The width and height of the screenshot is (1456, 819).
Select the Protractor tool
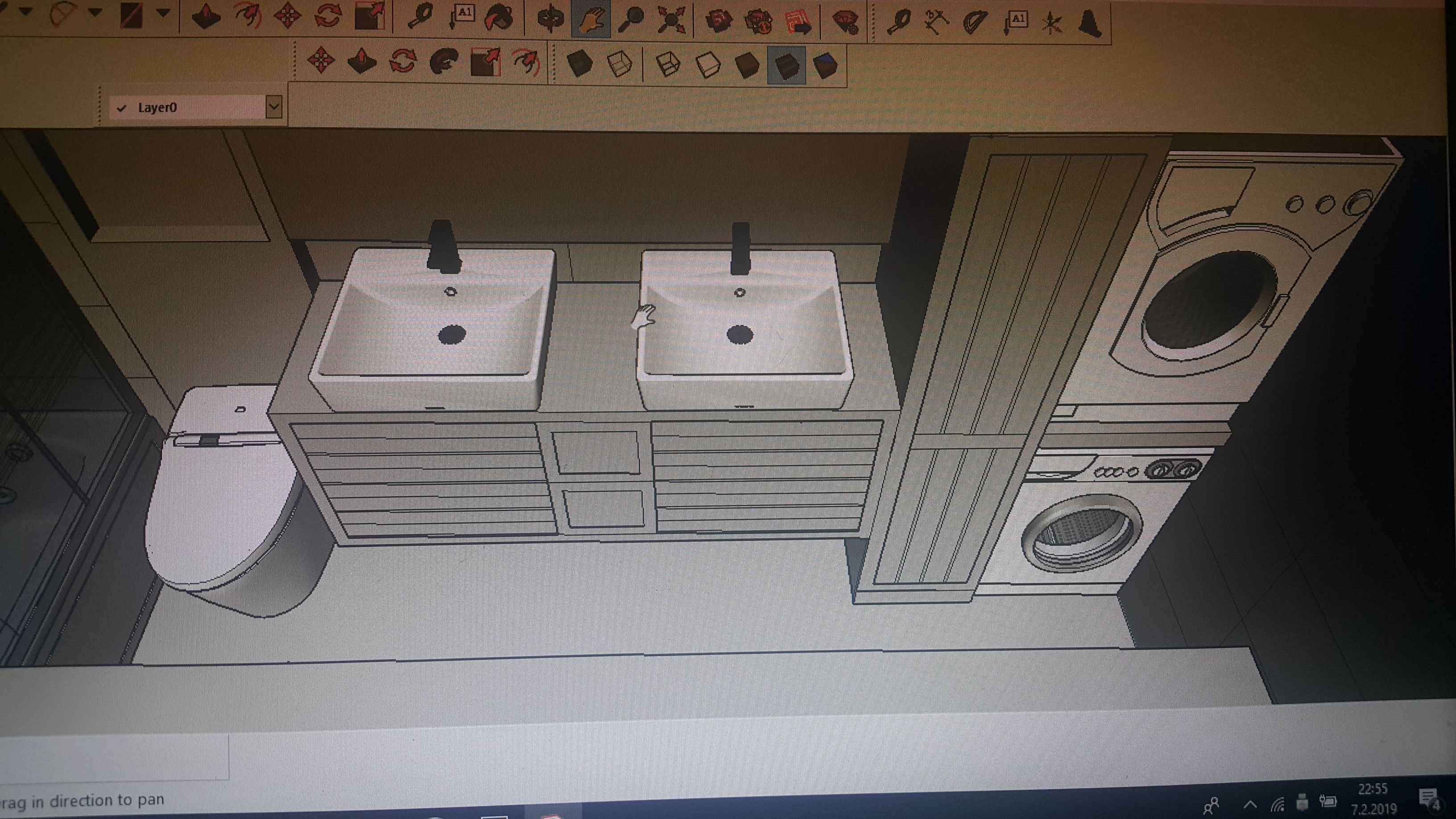(x=975, y=23)
